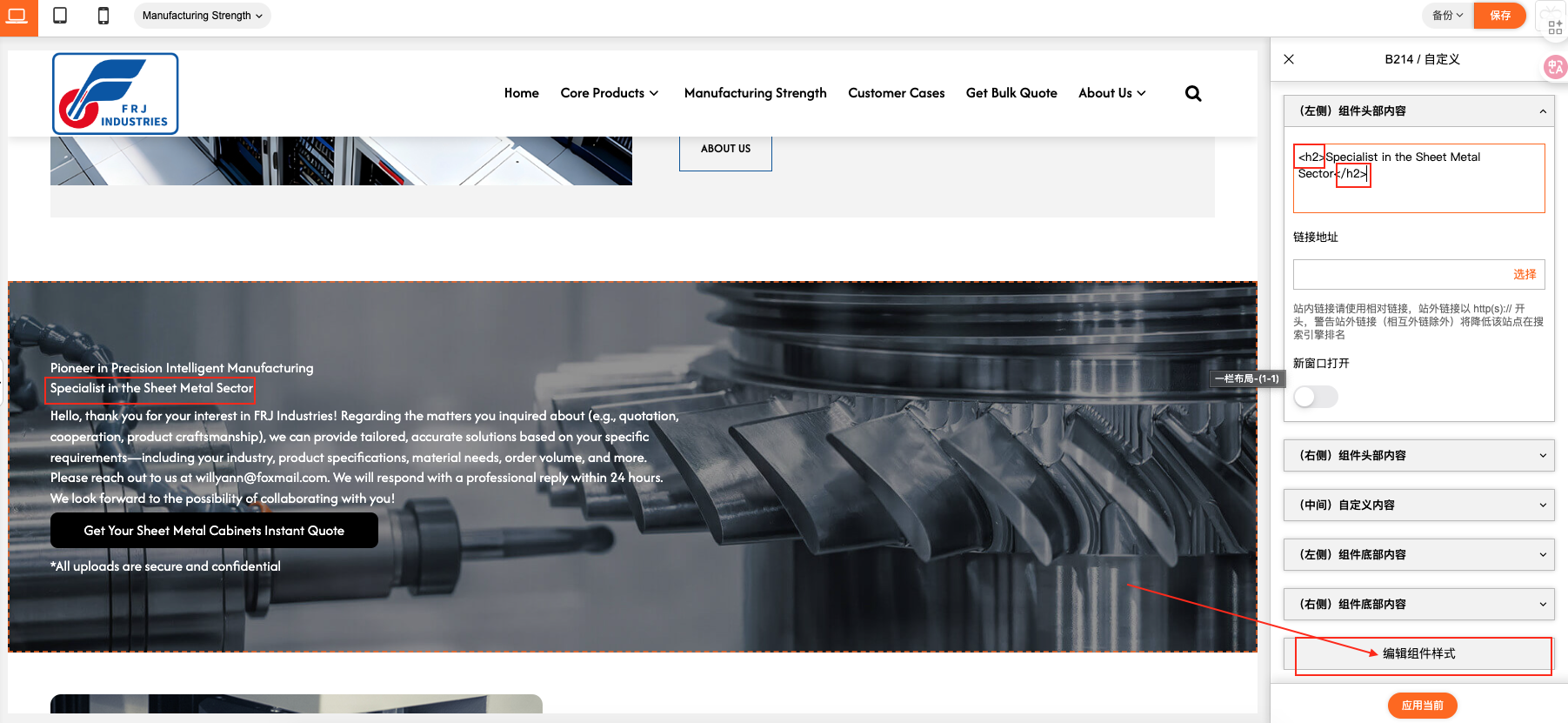The image size is (1568, 723).
Task: Open the Customer Cases menu item
Action: (x=896, y=93)
